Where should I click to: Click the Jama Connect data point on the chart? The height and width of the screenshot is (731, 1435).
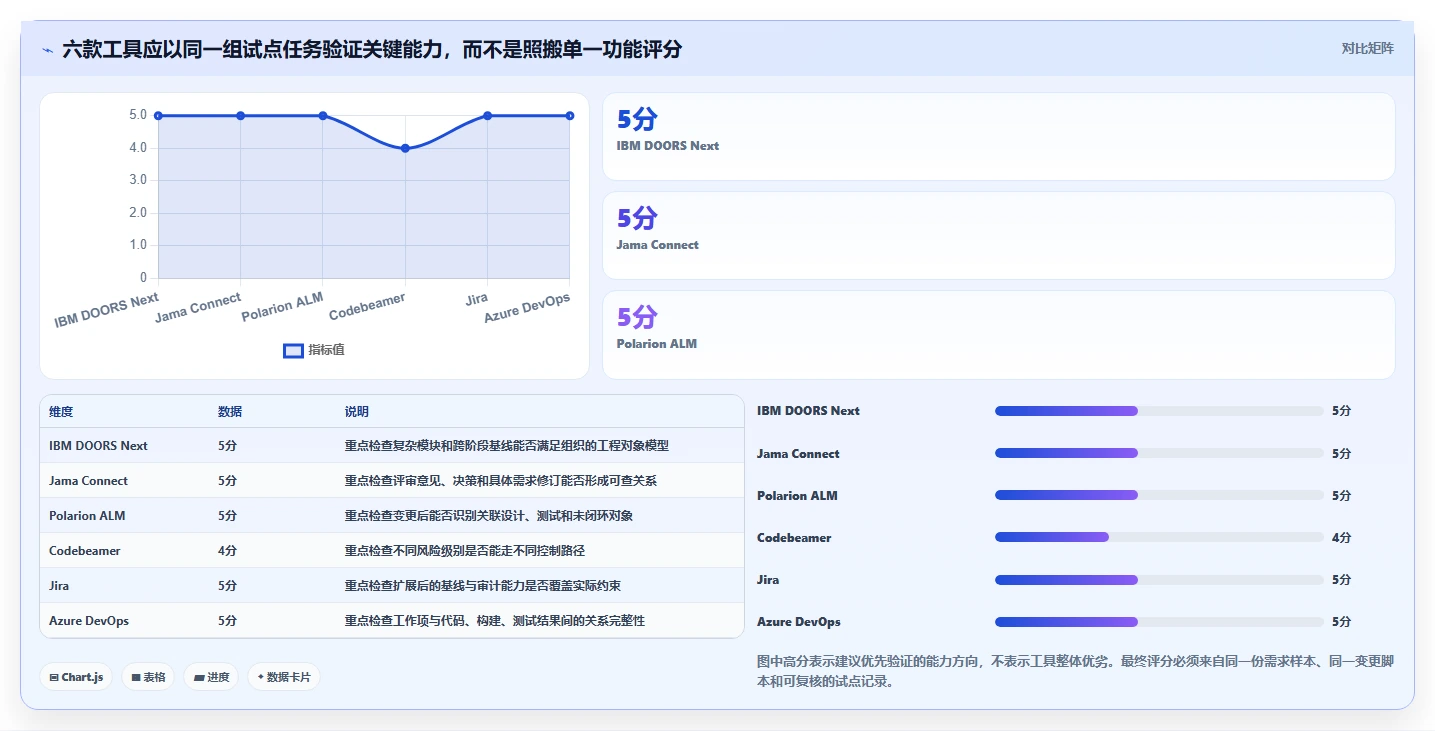coord(240,116)
